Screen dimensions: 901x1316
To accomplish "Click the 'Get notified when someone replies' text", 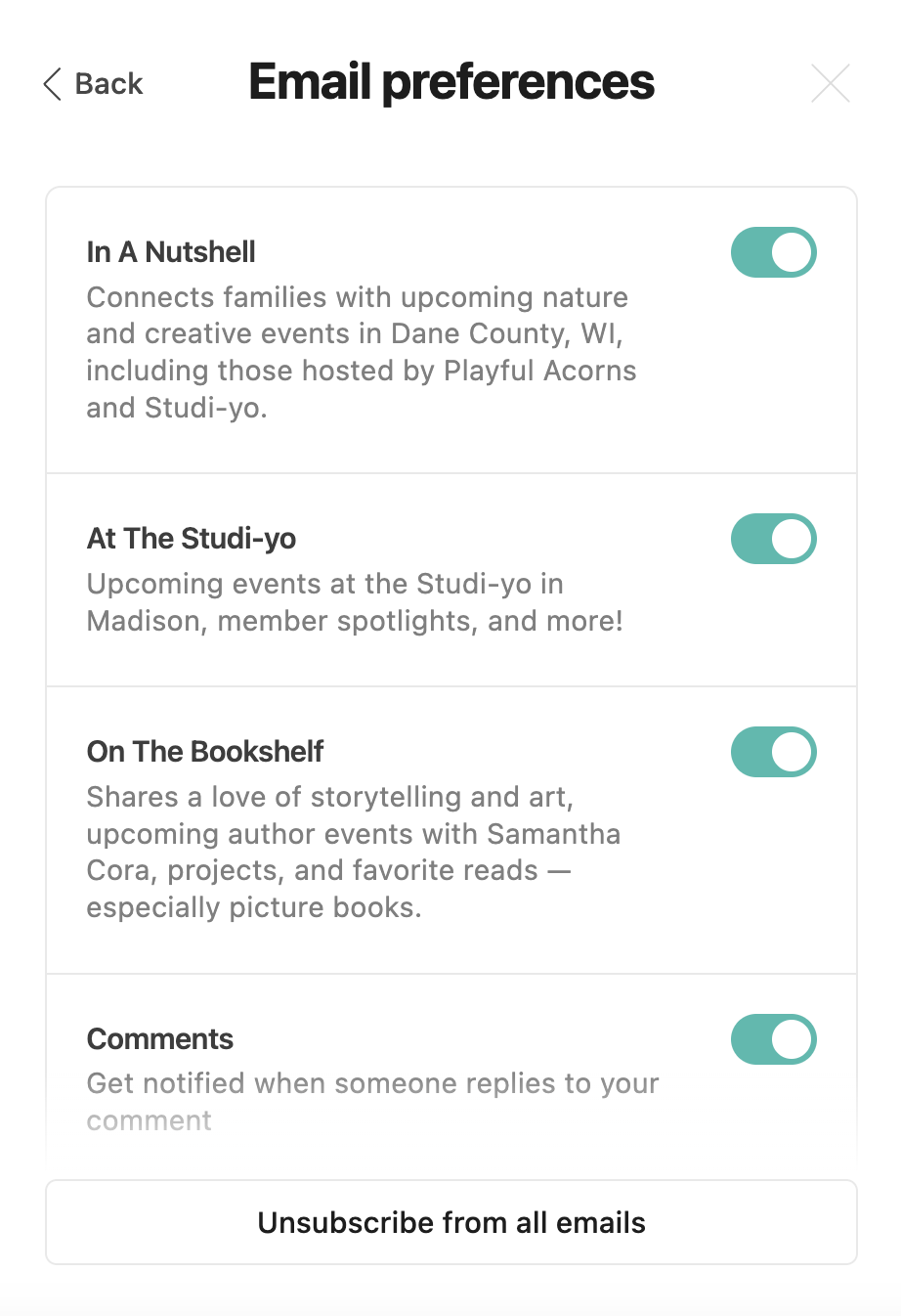I will [372, 1083].
